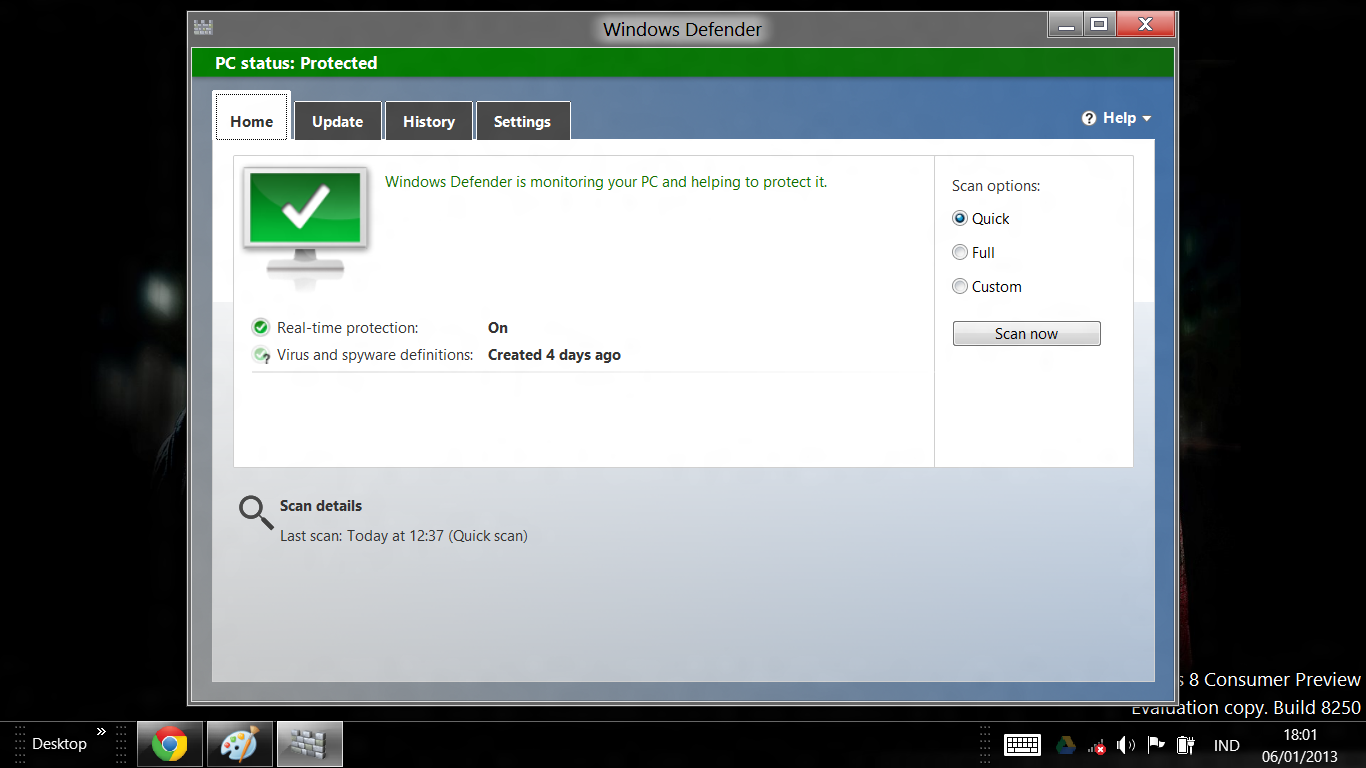Open the network status tray icon

(x=1097, y=745)
